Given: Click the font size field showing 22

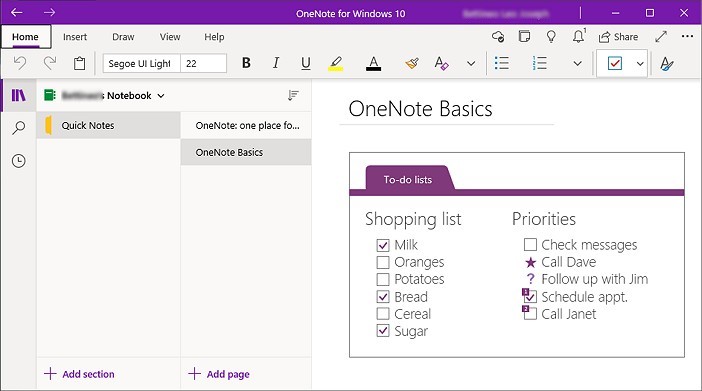Looking at the screenshot, I should click(203, 64).
